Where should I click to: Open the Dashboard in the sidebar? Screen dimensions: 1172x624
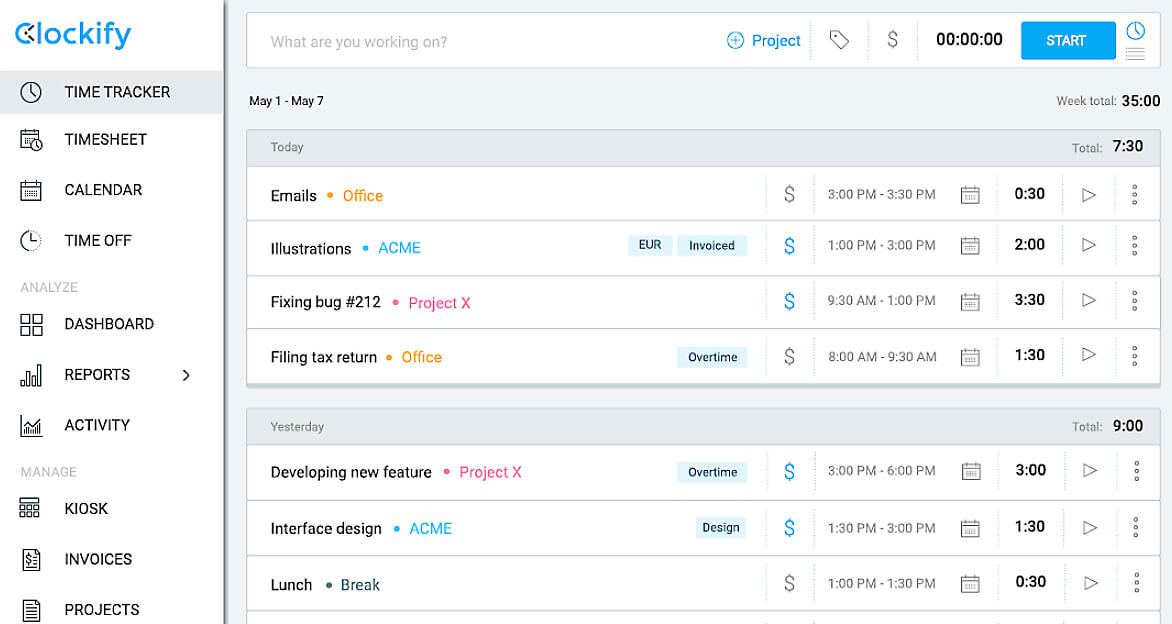point(109,324)
